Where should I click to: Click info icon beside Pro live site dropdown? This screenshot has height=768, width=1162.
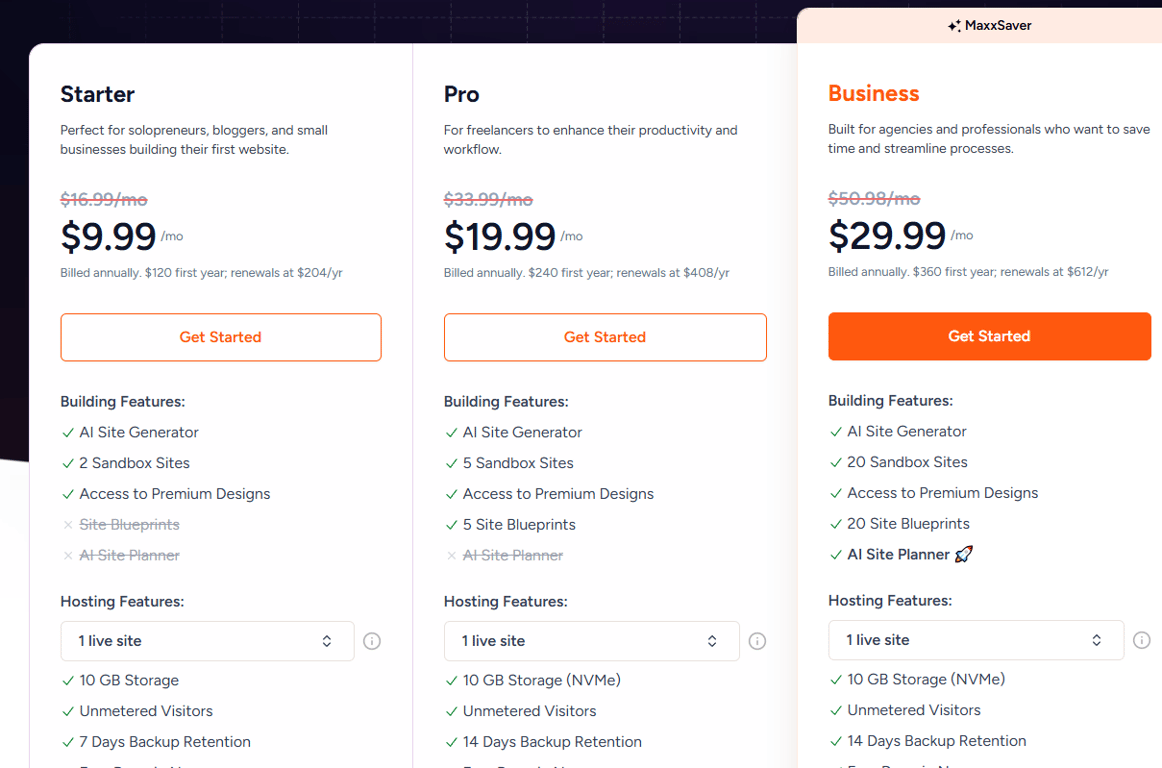(757, 641)
